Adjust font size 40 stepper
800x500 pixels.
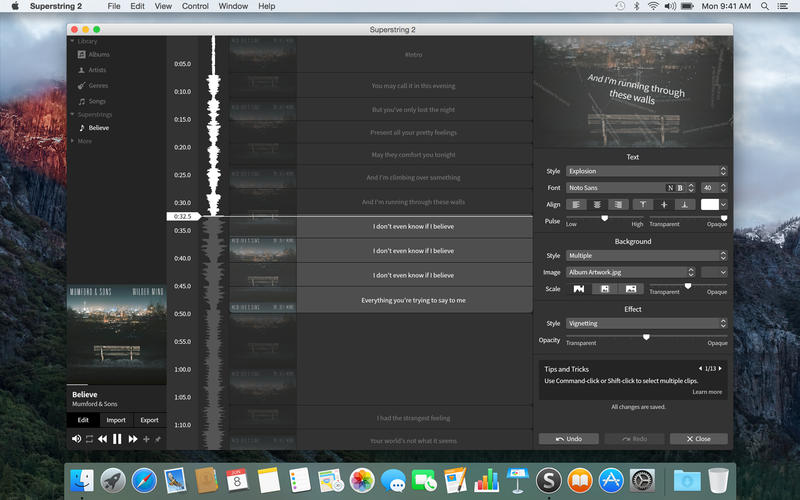[722, 188]
